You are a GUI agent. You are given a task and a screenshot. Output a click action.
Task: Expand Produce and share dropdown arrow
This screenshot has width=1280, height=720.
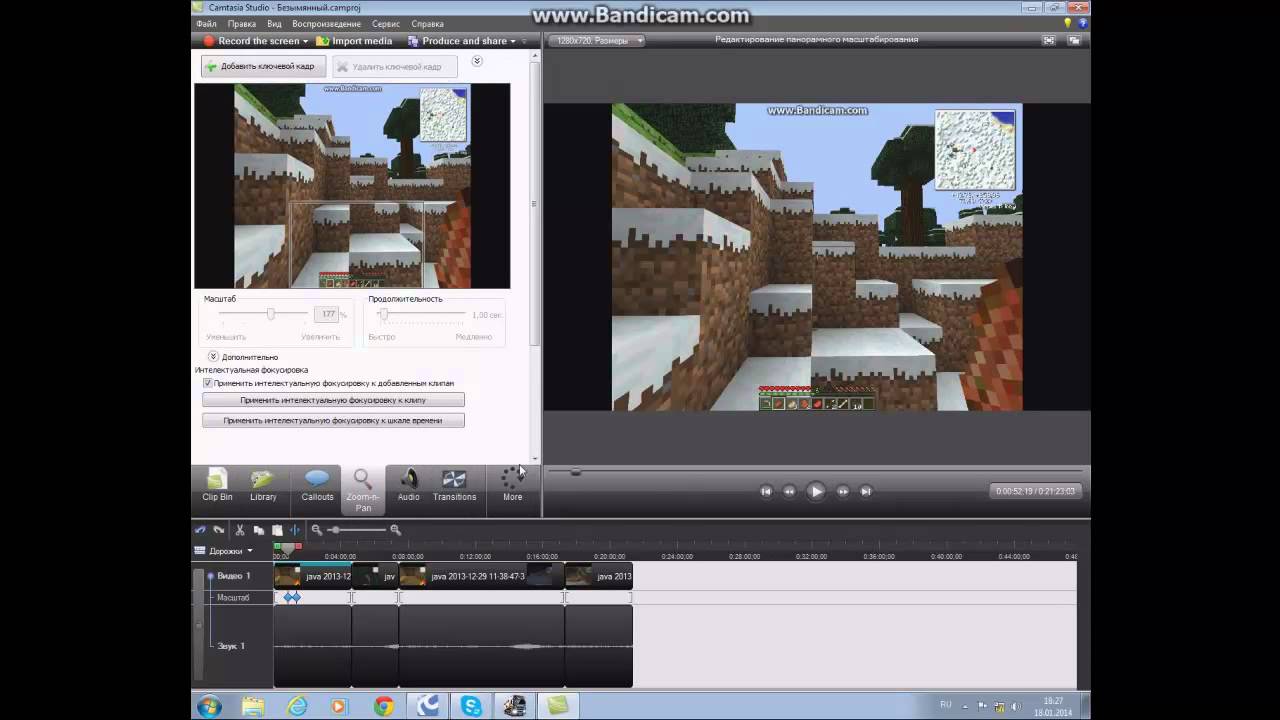coord(512,42)
